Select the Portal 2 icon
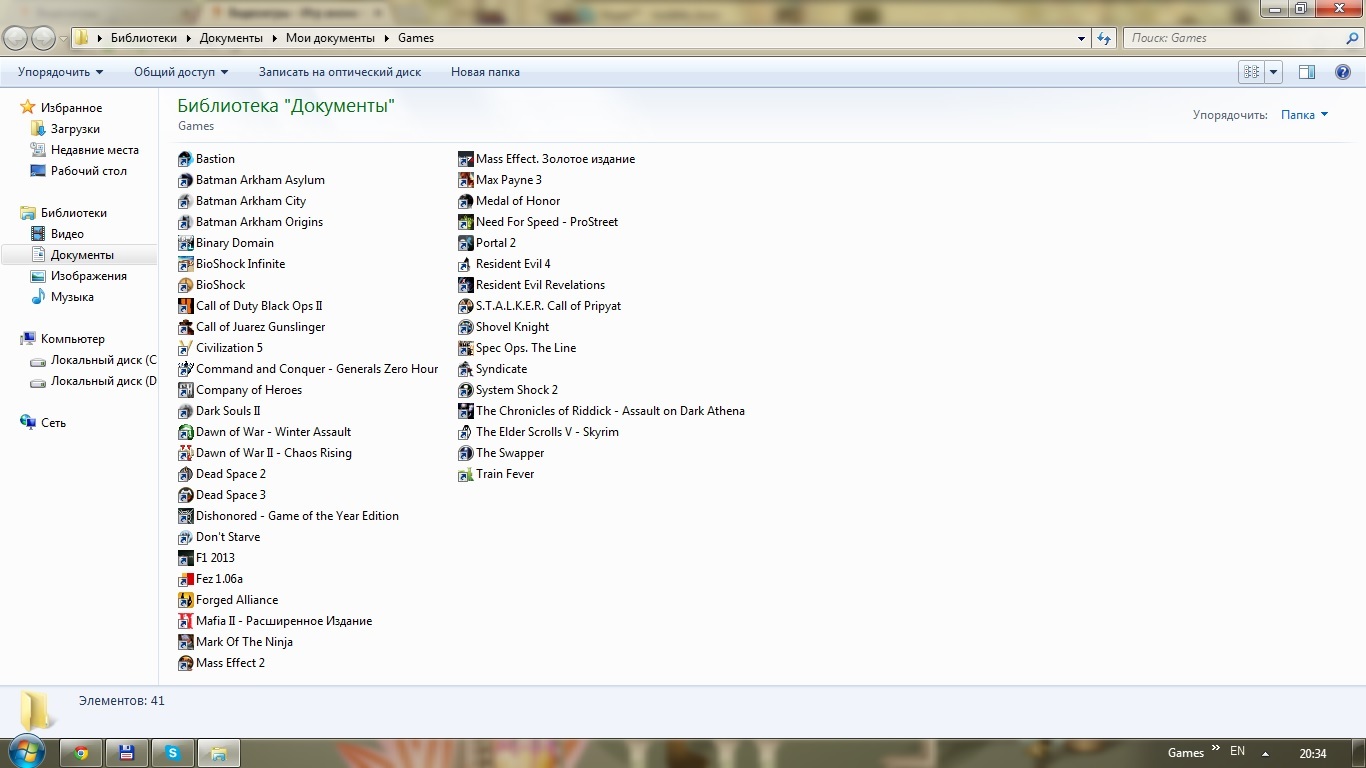1366x768 pixels. coord(465,243)
